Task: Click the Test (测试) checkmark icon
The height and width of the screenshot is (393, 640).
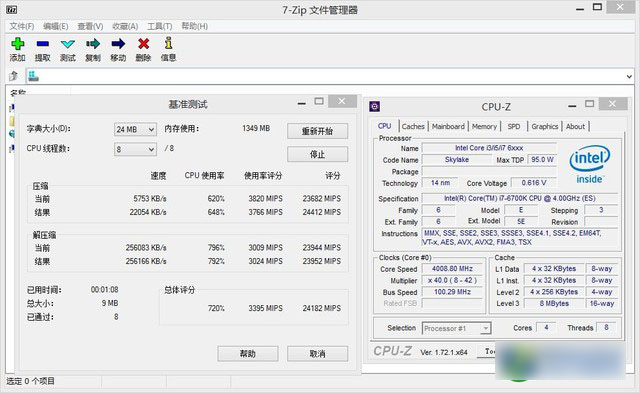Action: point(67,44)
